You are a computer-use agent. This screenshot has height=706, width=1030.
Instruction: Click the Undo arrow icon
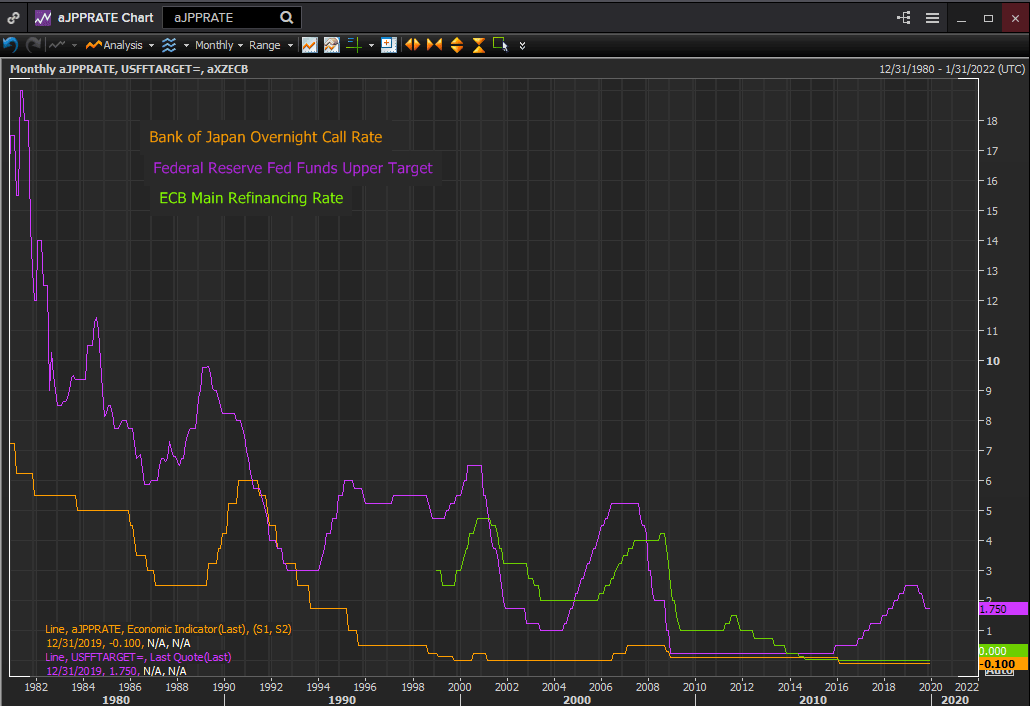[10, 44]
